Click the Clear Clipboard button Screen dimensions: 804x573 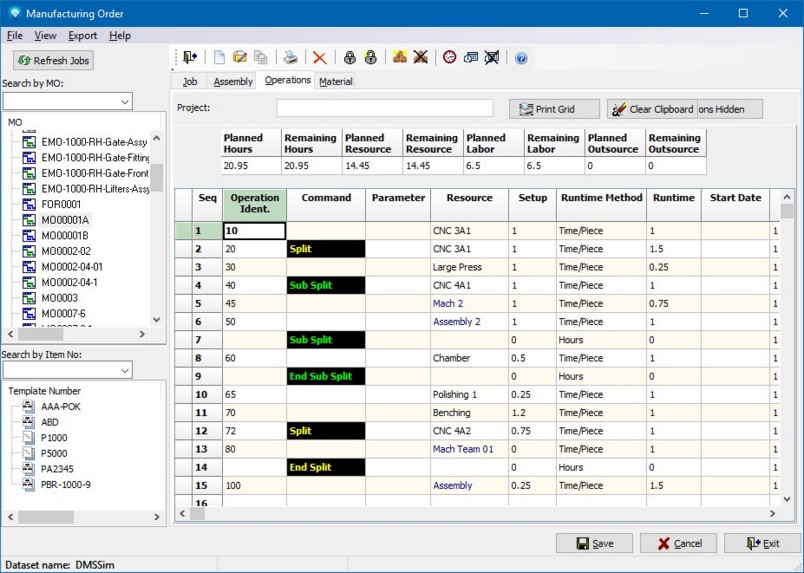(653, 109)
